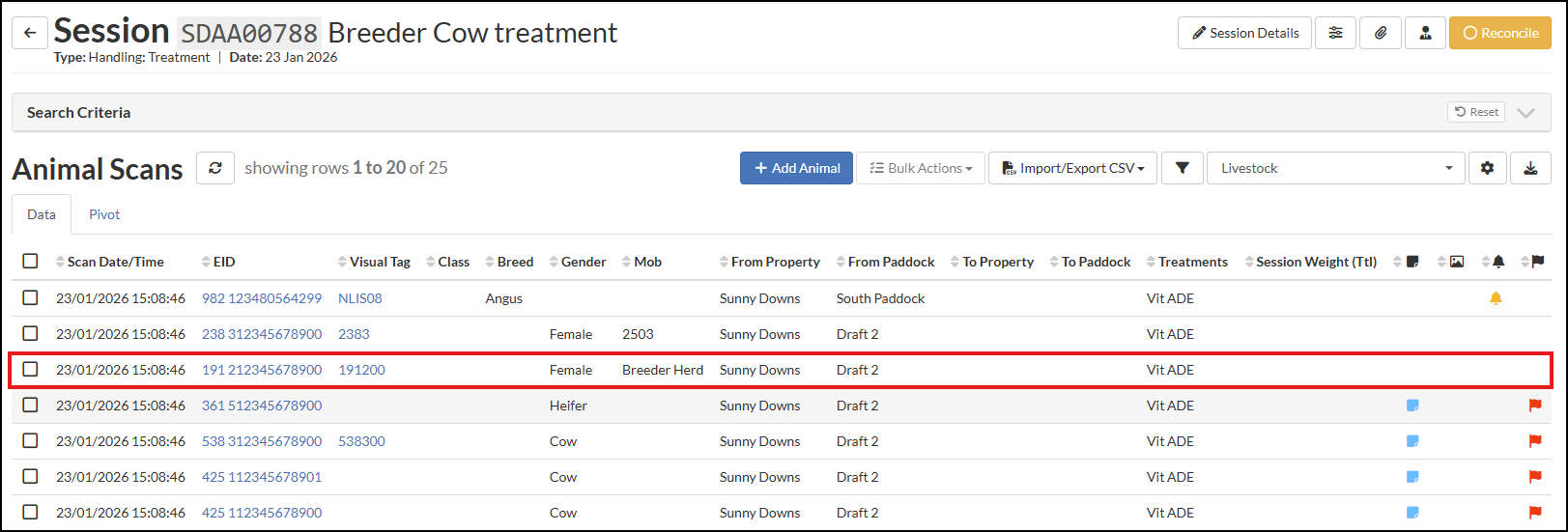Open visual tag link NLIS08
The height and width of the screenshot is (532, 1568).
coord(360,298)
